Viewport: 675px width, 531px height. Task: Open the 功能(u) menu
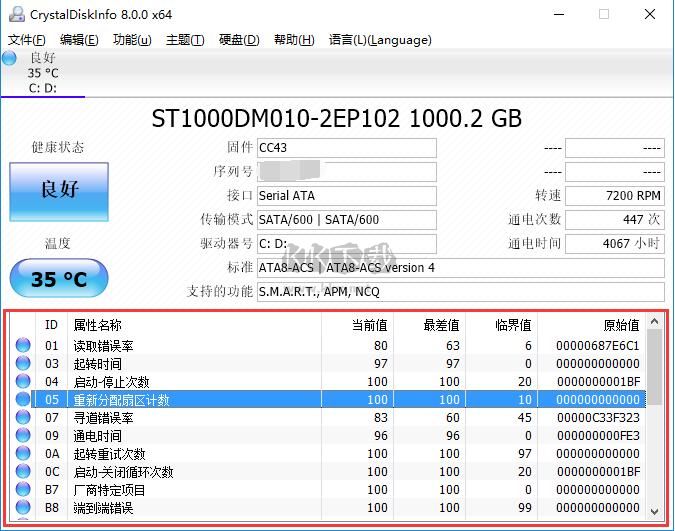[x=132, y=40]
